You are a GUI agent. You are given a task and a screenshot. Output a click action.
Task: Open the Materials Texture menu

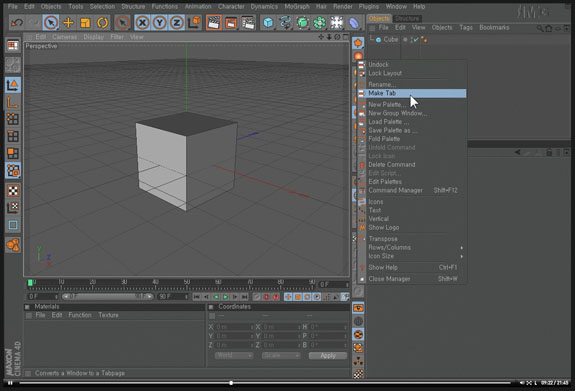108,315
